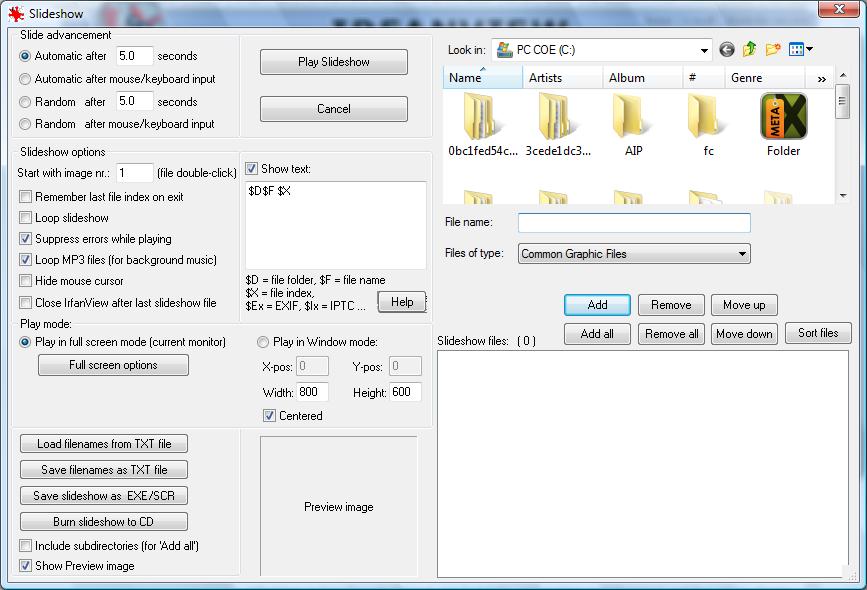The height and width of the screenshot is (590, 867).
Task: Create new folder icon
Action: point(773,50)
